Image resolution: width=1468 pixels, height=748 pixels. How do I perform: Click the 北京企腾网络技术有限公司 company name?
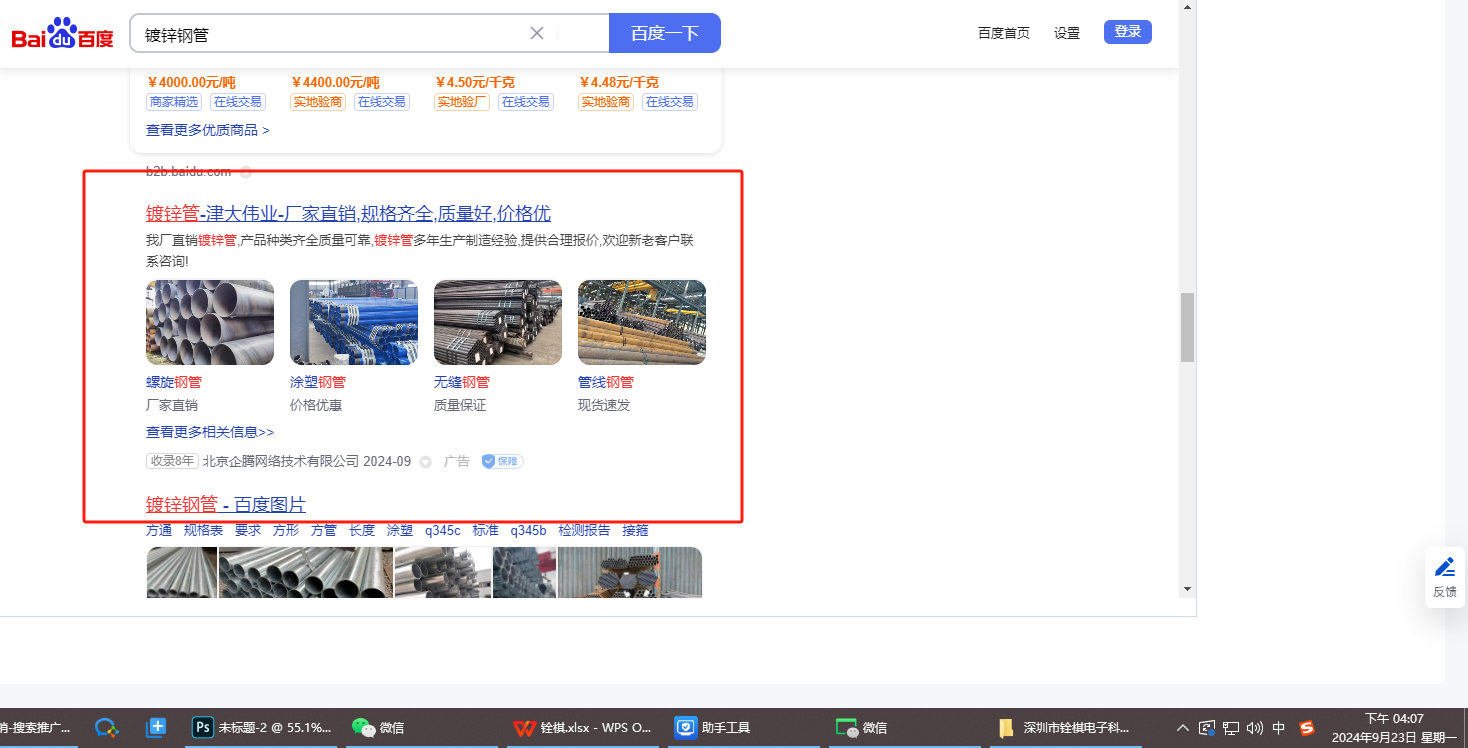click(x=281, y=461)
